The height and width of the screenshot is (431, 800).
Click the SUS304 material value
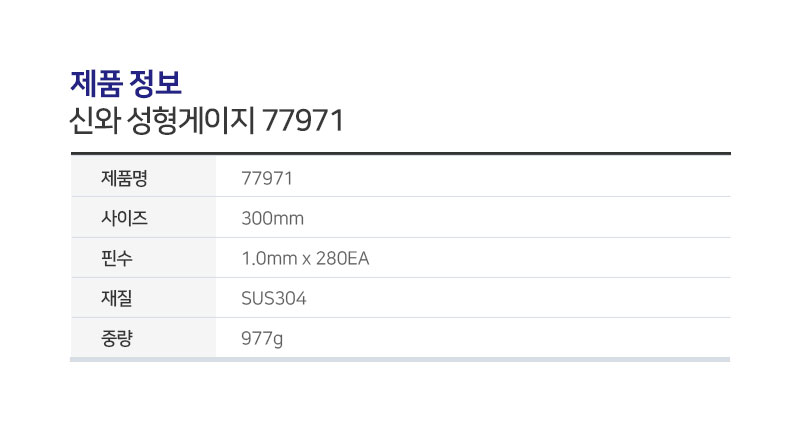click(273, 298)
